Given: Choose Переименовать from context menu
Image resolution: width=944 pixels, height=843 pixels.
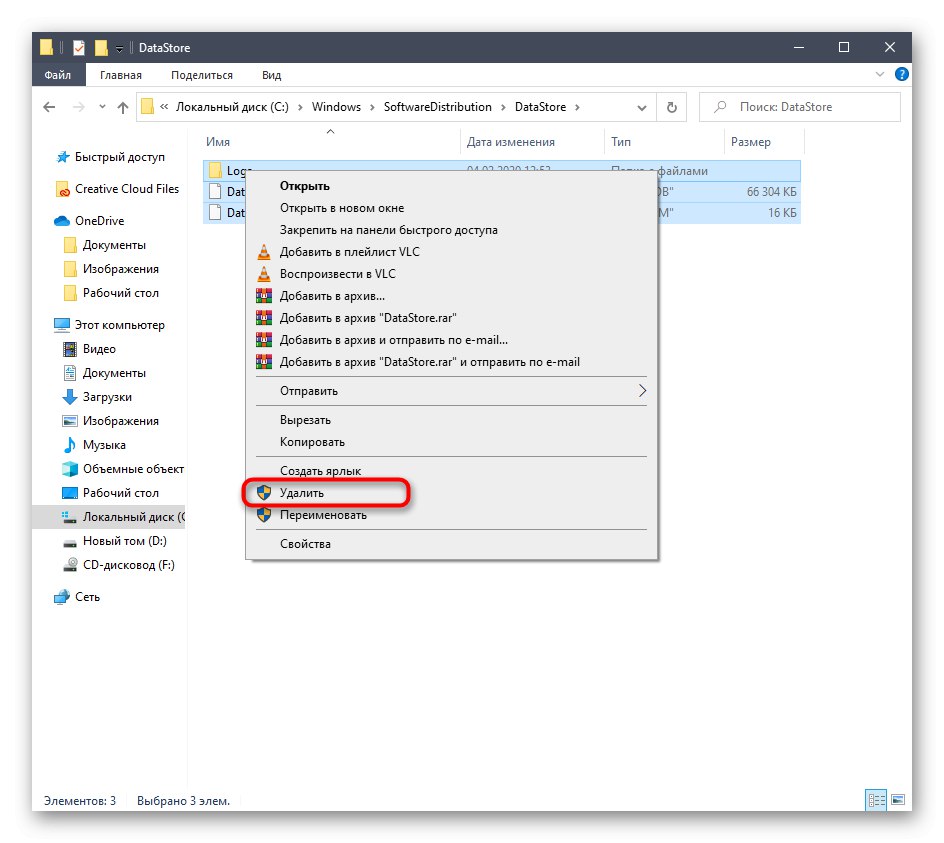Looking at the screenshot, I should pyautogui.click(x=452, y=515).
